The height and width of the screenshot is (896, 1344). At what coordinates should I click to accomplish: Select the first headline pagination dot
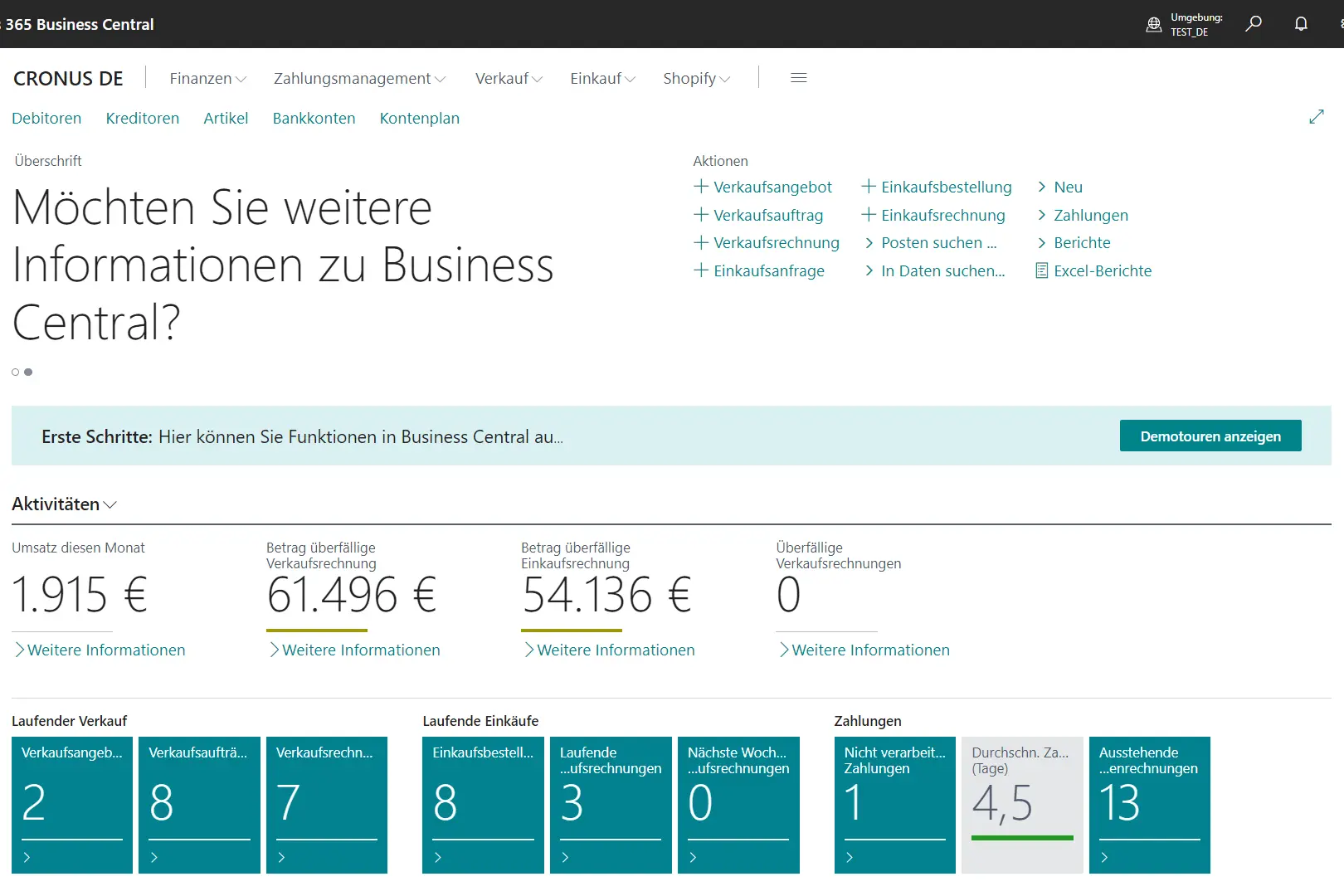click(15, 373)
